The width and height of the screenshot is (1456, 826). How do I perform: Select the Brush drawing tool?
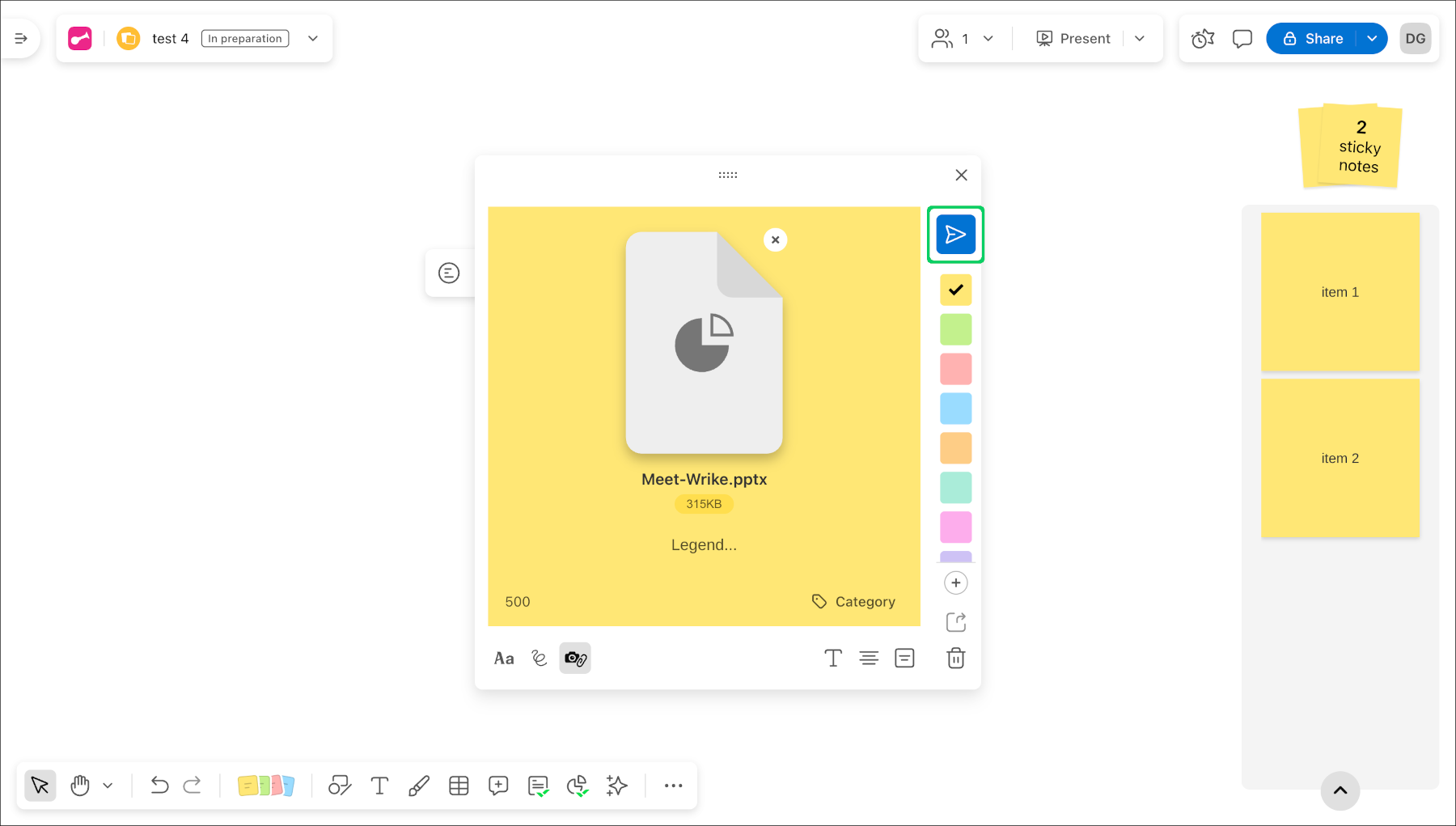tap(419, 785)
